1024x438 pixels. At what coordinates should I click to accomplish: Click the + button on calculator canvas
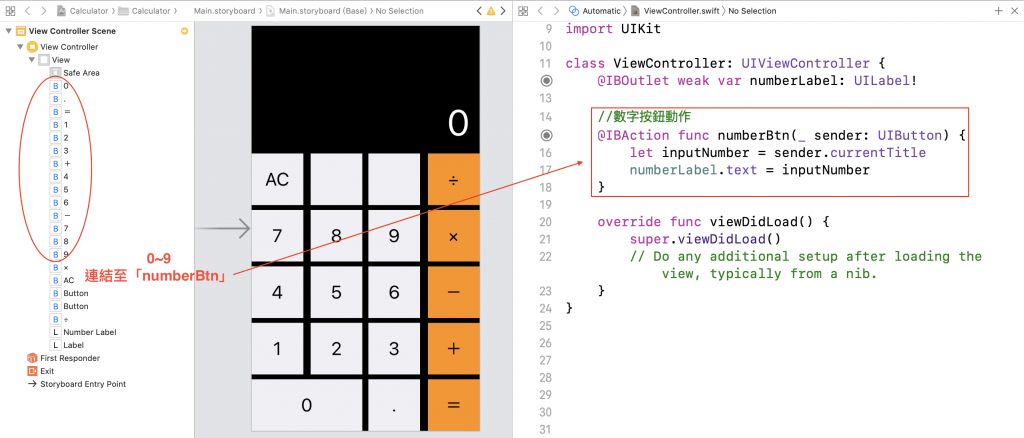tap(453, 349)
